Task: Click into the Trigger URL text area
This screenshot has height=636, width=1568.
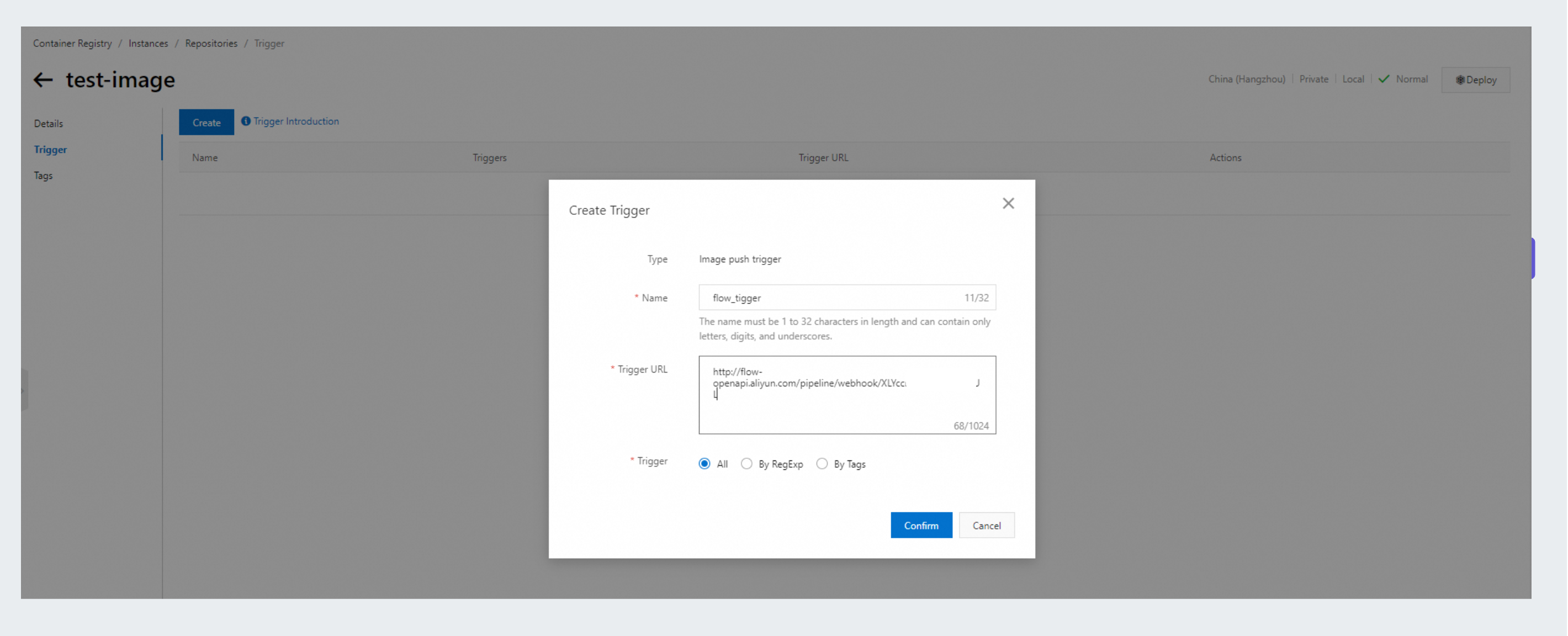Action: (x=847, y=395)
